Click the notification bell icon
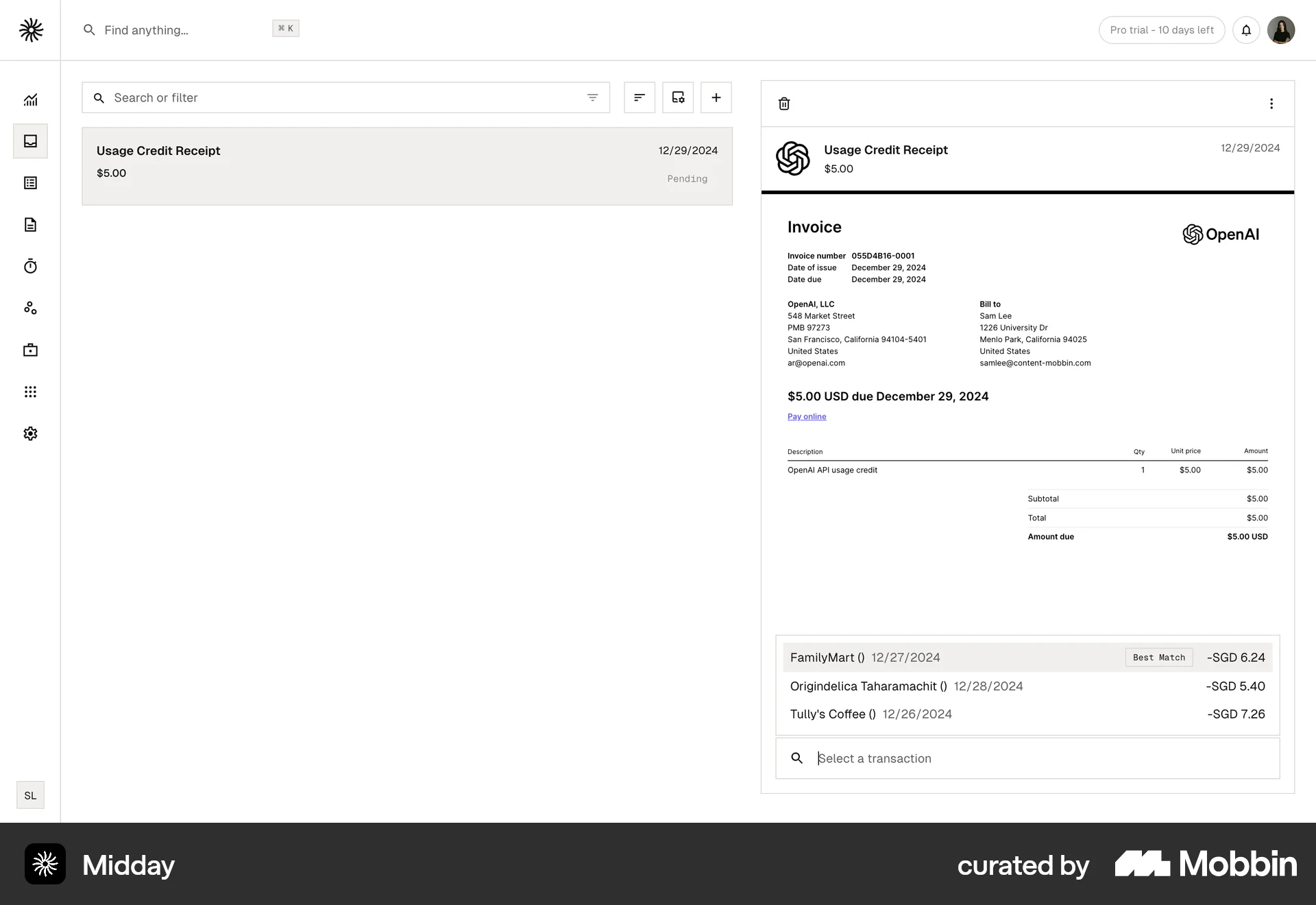The width and height of the screenshot is (1316, 905). 1246,29
